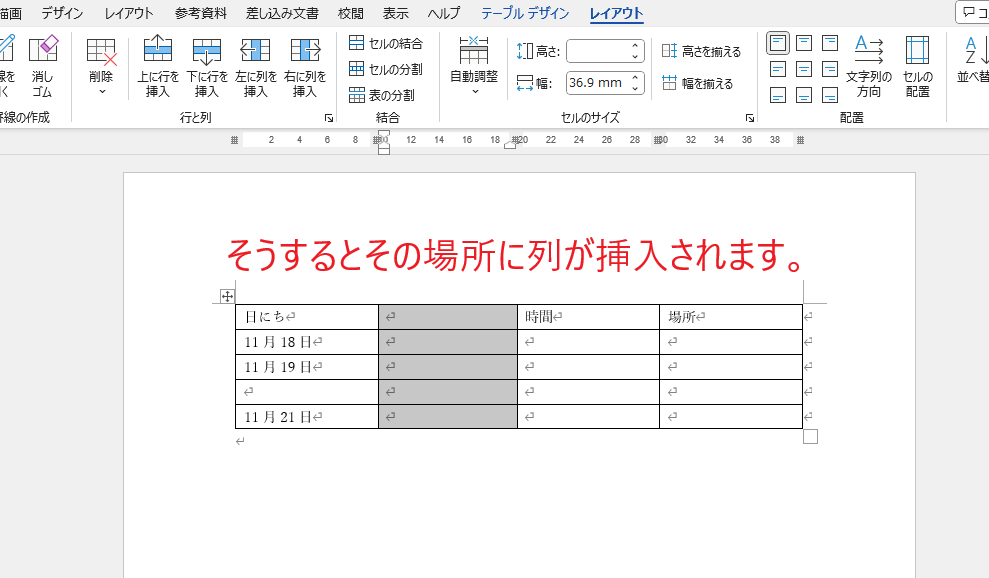Split table (表の分割)
The image size is (989, 578).
pos(382,95)
